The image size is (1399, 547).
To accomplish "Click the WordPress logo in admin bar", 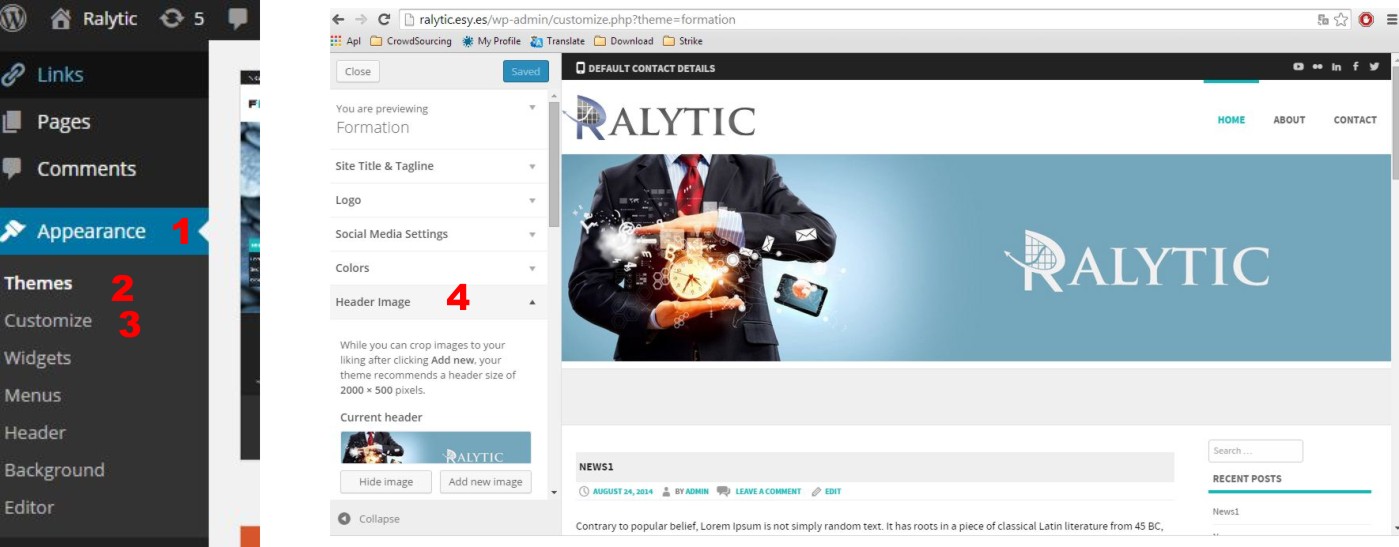I will 13,19.
